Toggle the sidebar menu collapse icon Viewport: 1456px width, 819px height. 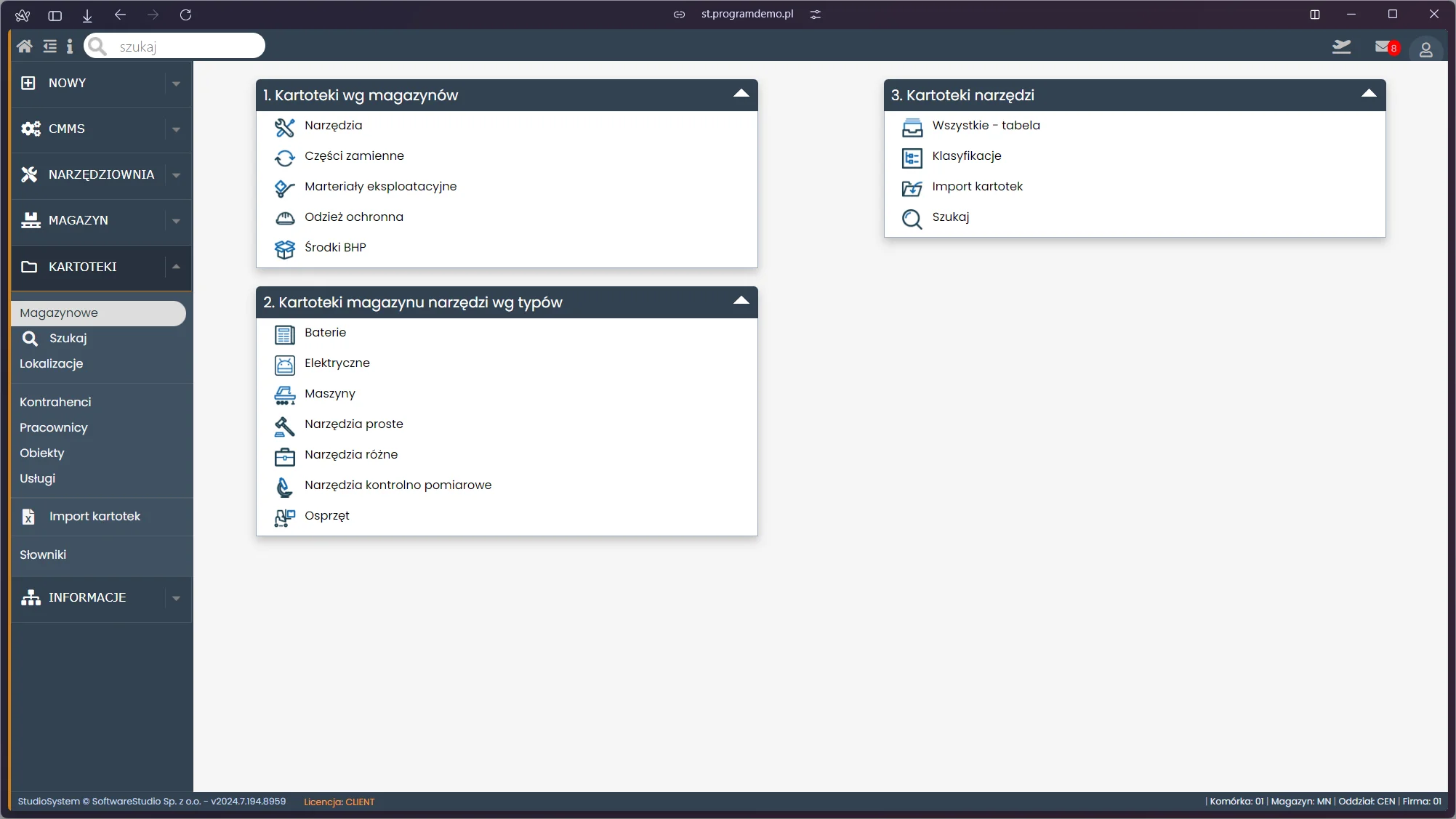click(49, 47)
